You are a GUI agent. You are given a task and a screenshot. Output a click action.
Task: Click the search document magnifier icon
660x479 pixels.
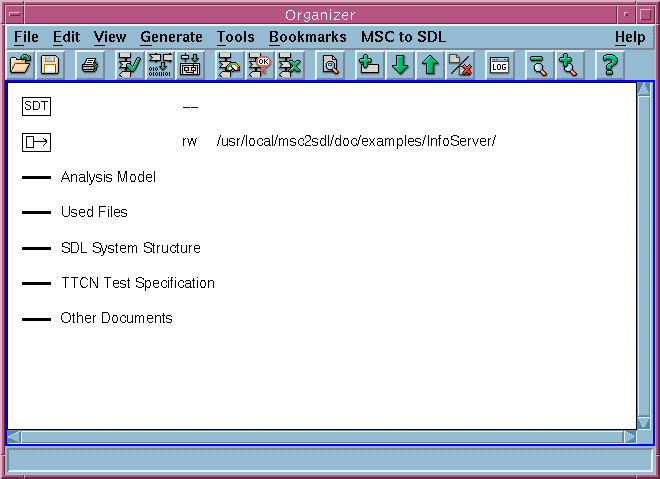coord(330,66)
